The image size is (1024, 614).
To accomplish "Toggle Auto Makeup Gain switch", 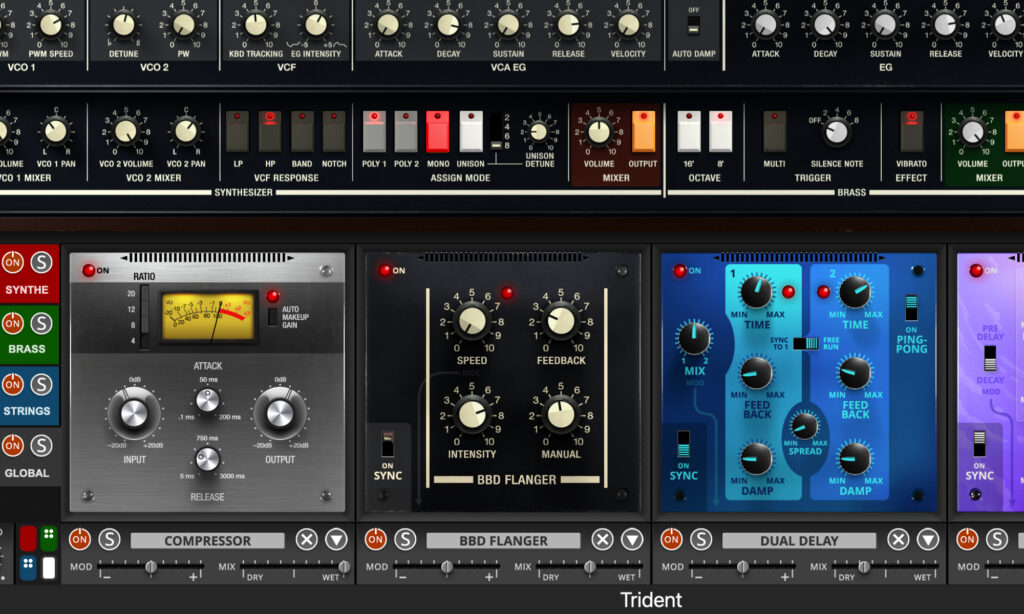I will [x=273, y=316].
